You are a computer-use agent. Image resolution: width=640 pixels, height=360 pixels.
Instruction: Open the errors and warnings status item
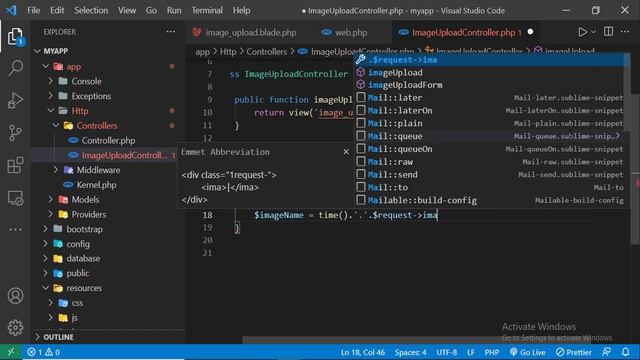click(43, 352)
